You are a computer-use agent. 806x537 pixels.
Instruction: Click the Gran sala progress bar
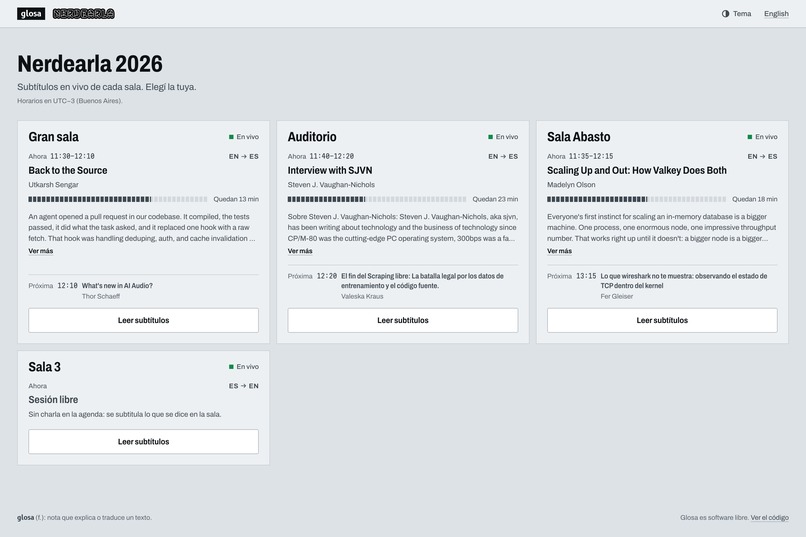[x=118, y=199]
